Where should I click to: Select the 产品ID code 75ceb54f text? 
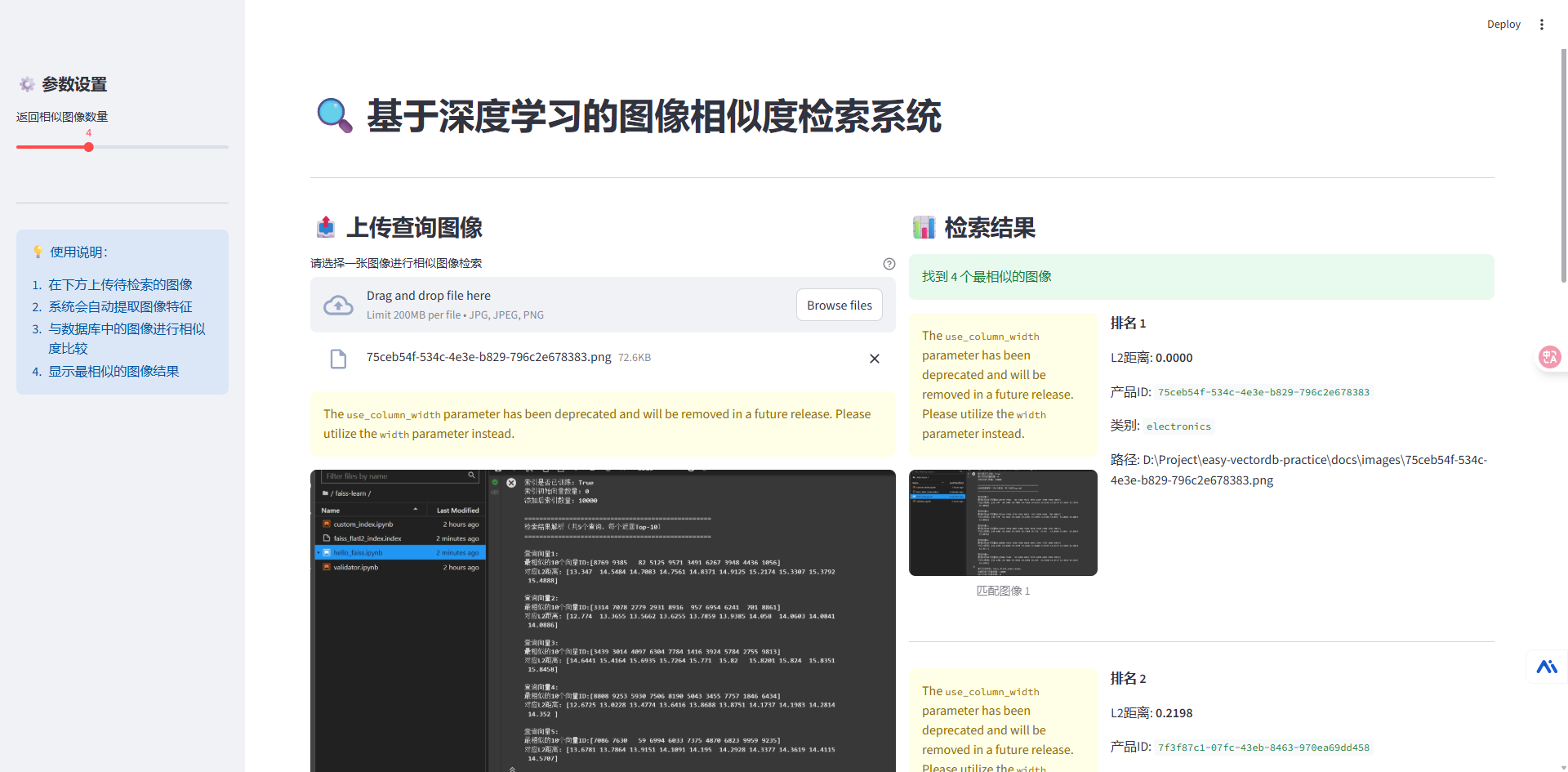1263,392
